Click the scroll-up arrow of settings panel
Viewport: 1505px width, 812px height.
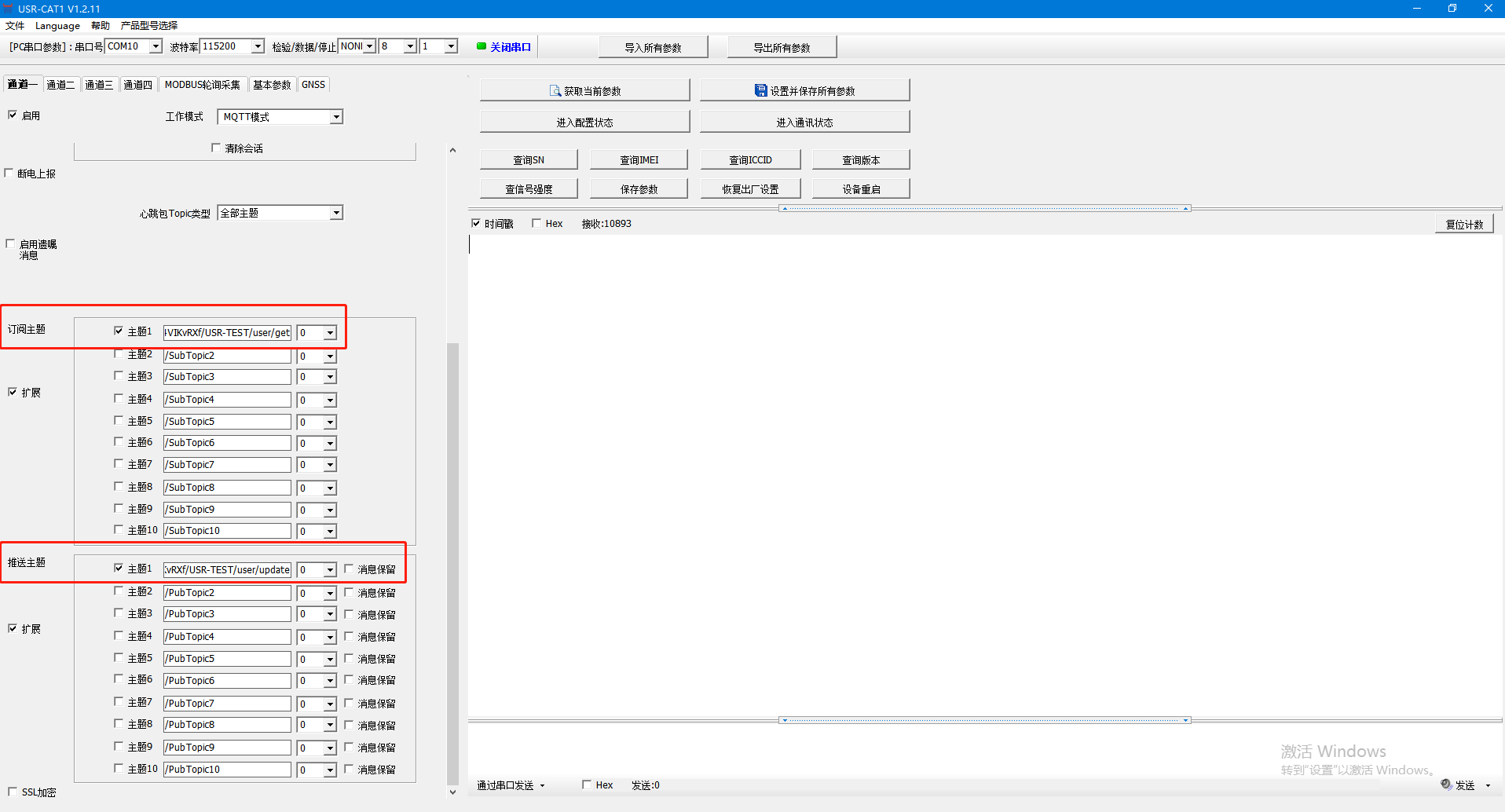pyautogui.click(x=452, y=150)
